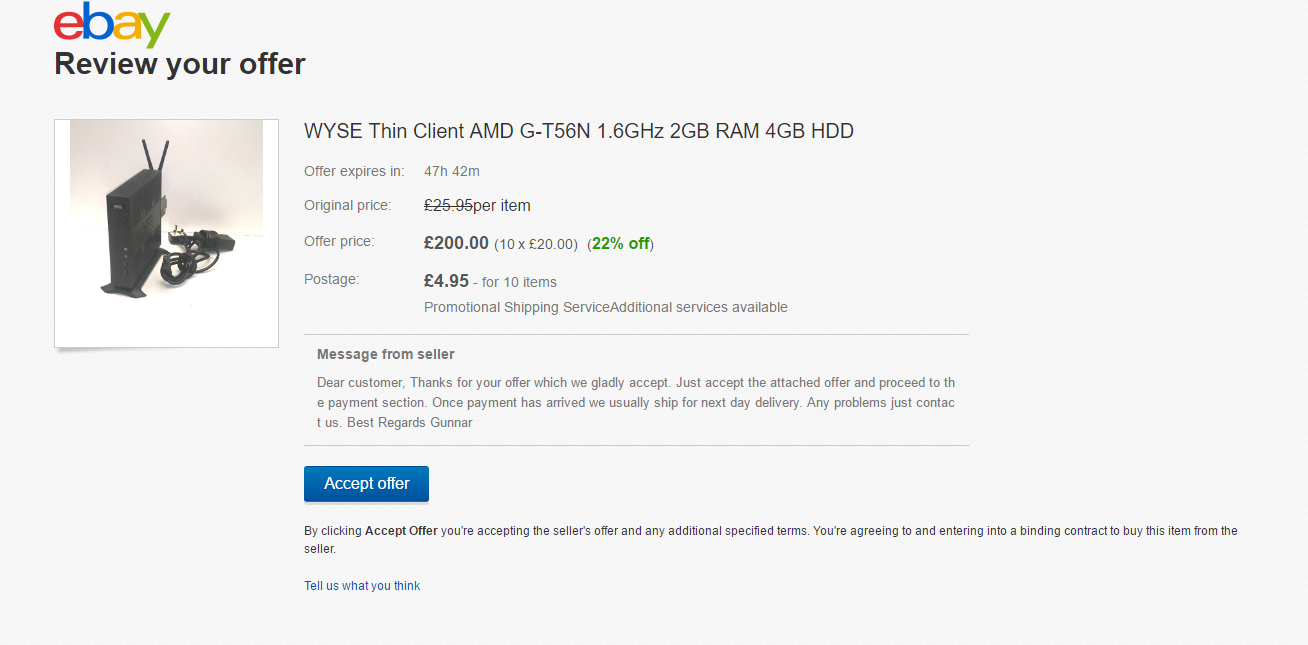The width and height of the screenshot is (1308, 645).
Task: Click the binding contract disclaimer text
Action: [x=771, y=540]
